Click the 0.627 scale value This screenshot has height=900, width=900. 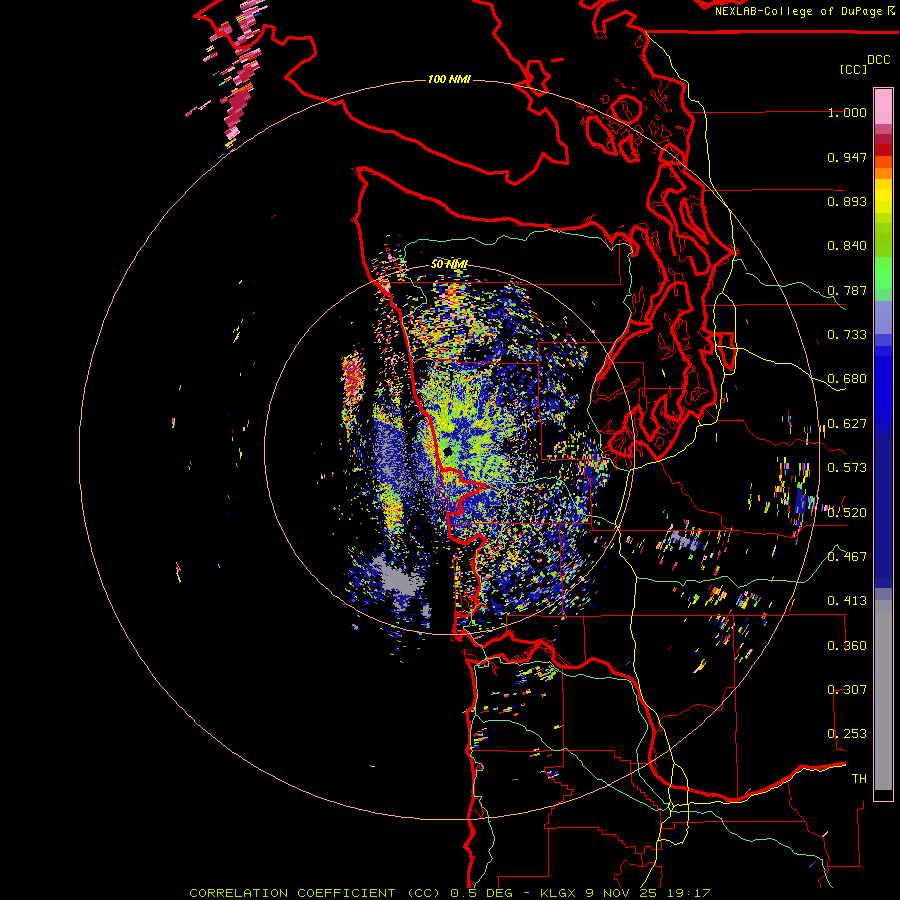(847, 424)
